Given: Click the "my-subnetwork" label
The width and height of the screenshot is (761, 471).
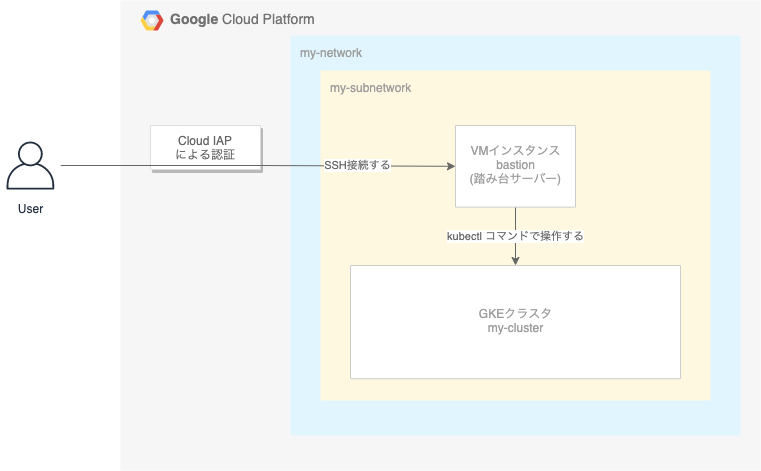Looking at the screenshot, I should (x=370, y=88).
